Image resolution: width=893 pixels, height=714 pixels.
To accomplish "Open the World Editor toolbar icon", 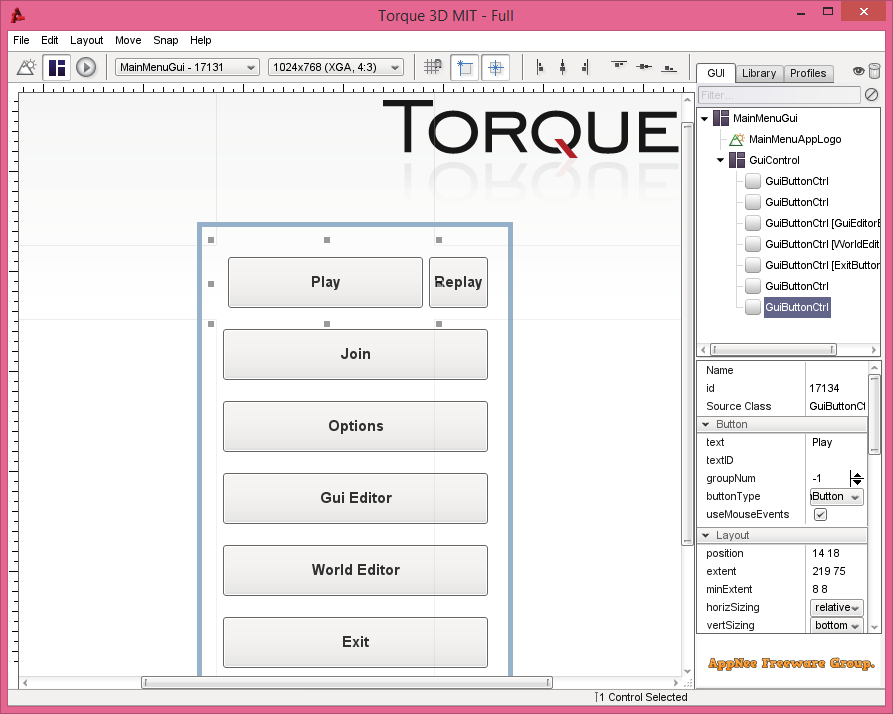I will (x=26, y=67).
